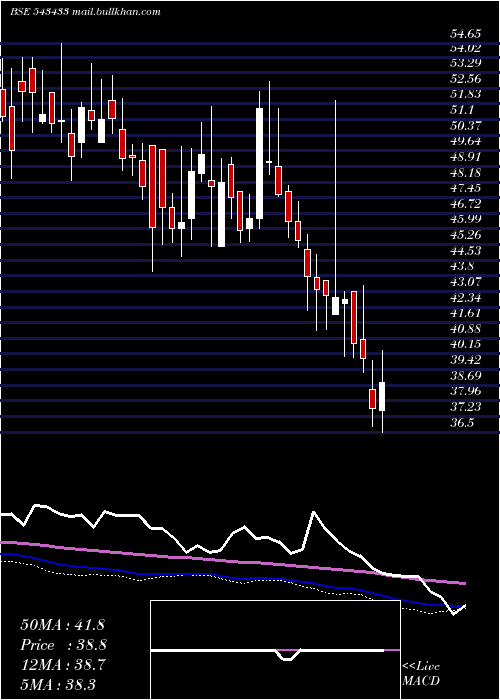Screen dimensions: 500x700
Task: Click the 51.83 price label
Action: point(465,94)
